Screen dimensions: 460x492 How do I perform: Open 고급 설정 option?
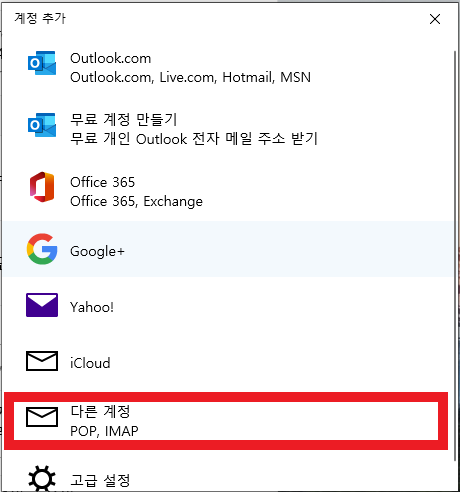[x=228, y=478]
